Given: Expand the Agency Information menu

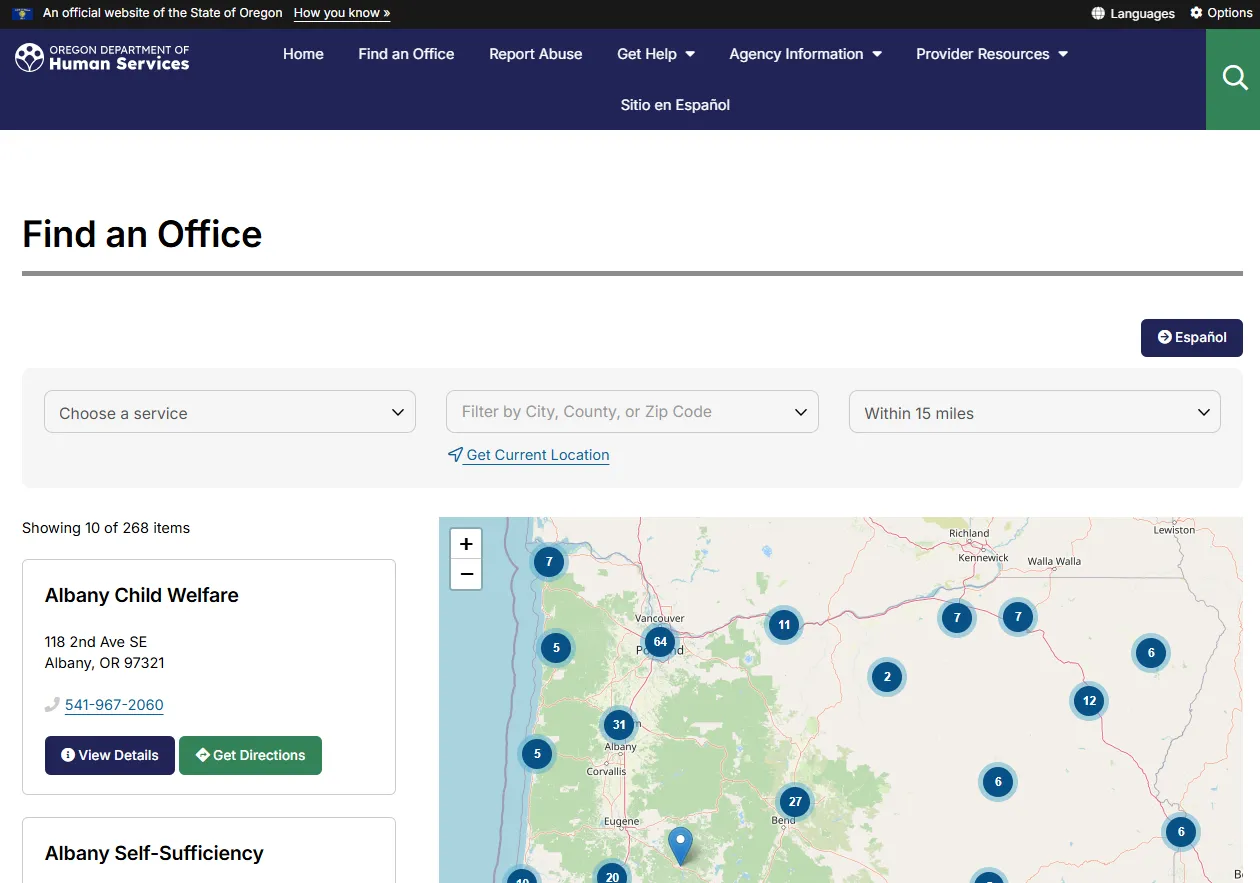Looking at the screenshot, I should (806, 54).
